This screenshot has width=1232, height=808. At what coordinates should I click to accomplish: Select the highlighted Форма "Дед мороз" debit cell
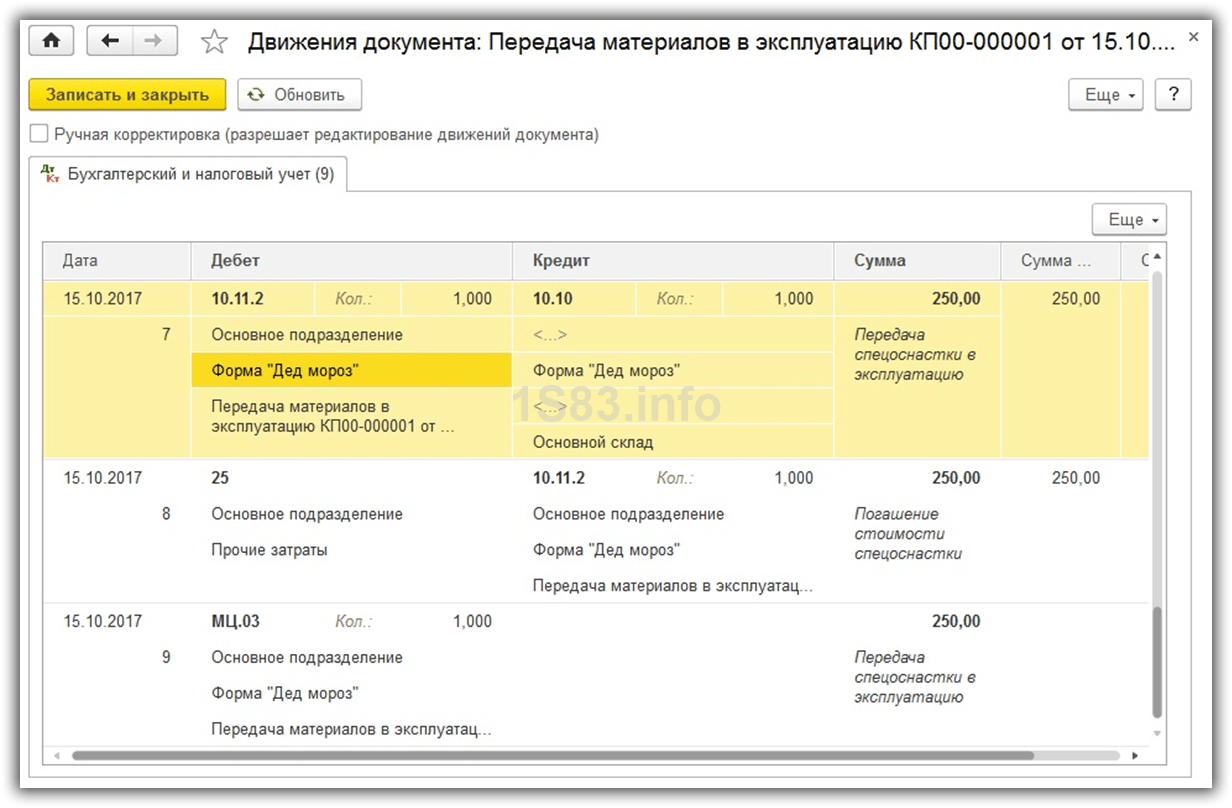point(351,371)
